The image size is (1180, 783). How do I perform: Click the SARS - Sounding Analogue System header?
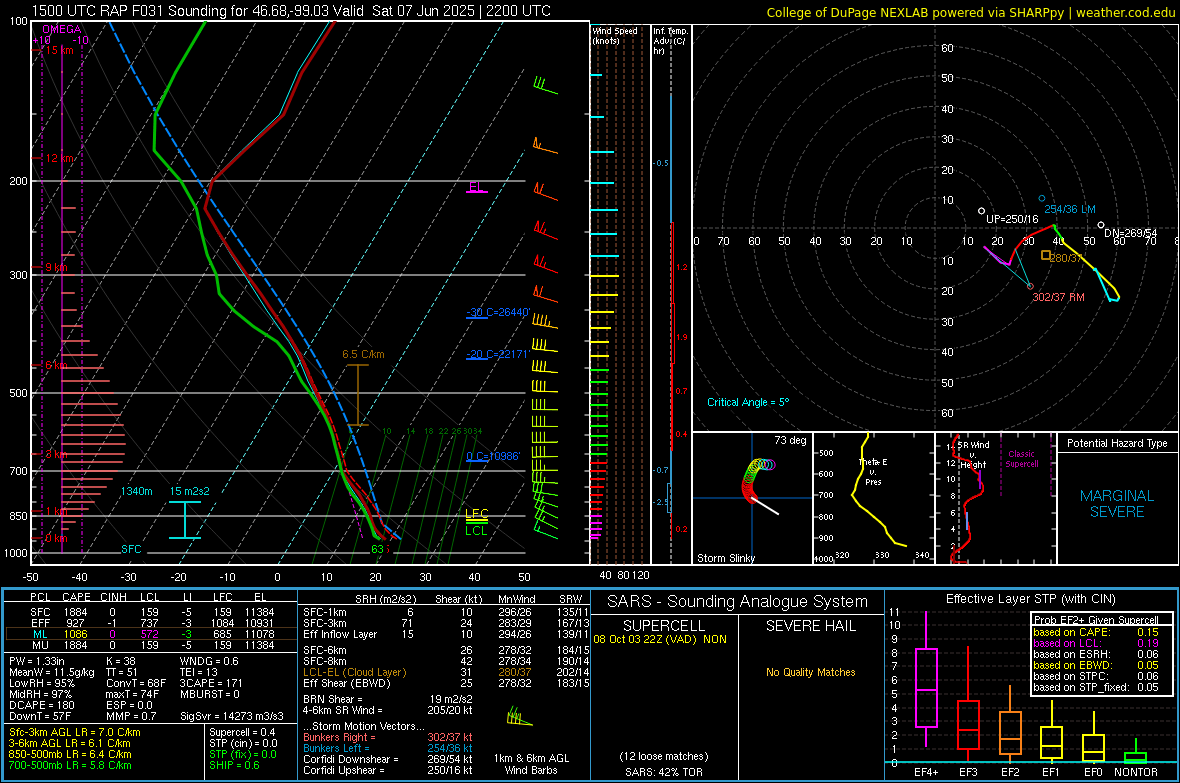coord(737,602)
